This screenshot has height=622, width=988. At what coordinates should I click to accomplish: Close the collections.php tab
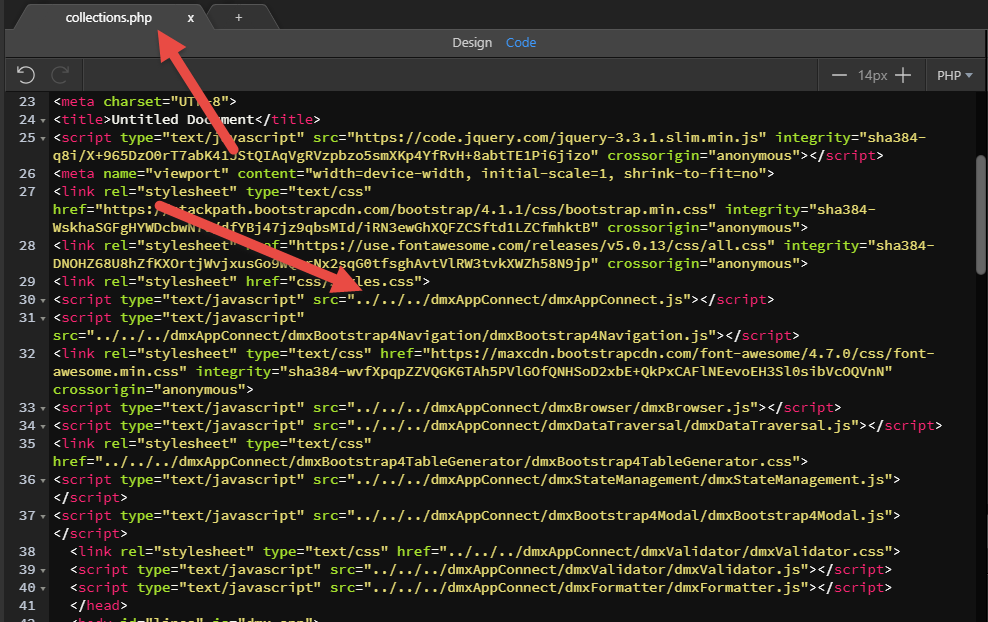tap(190, 18)
